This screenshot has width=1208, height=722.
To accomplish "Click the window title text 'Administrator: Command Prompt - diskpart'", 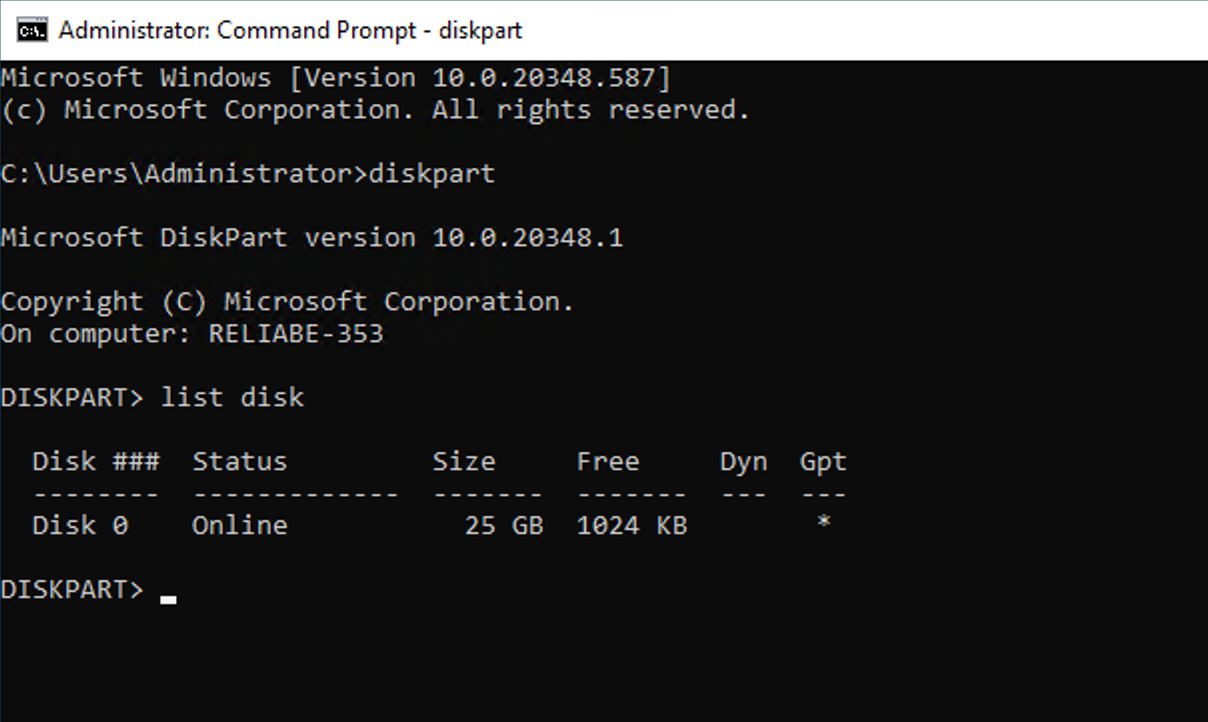I will pos(290,30).
